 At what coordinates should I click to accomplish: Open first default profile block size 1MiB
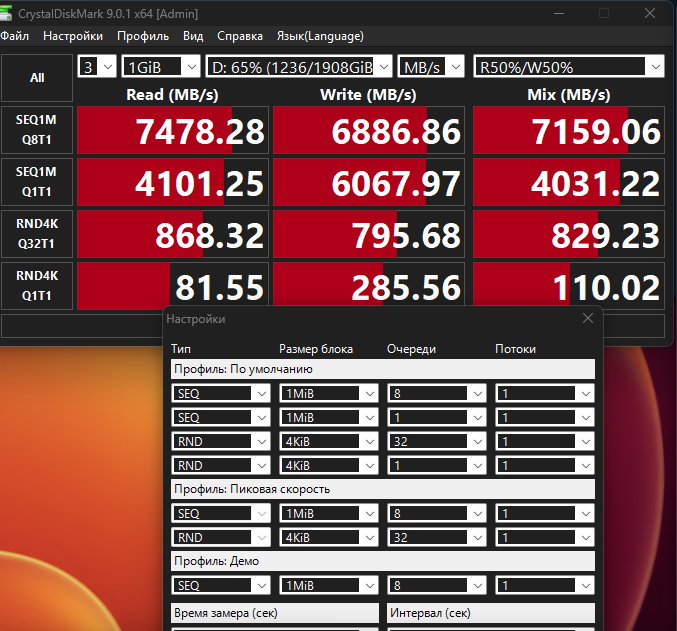pyautogui.click(x=329, y=393)
